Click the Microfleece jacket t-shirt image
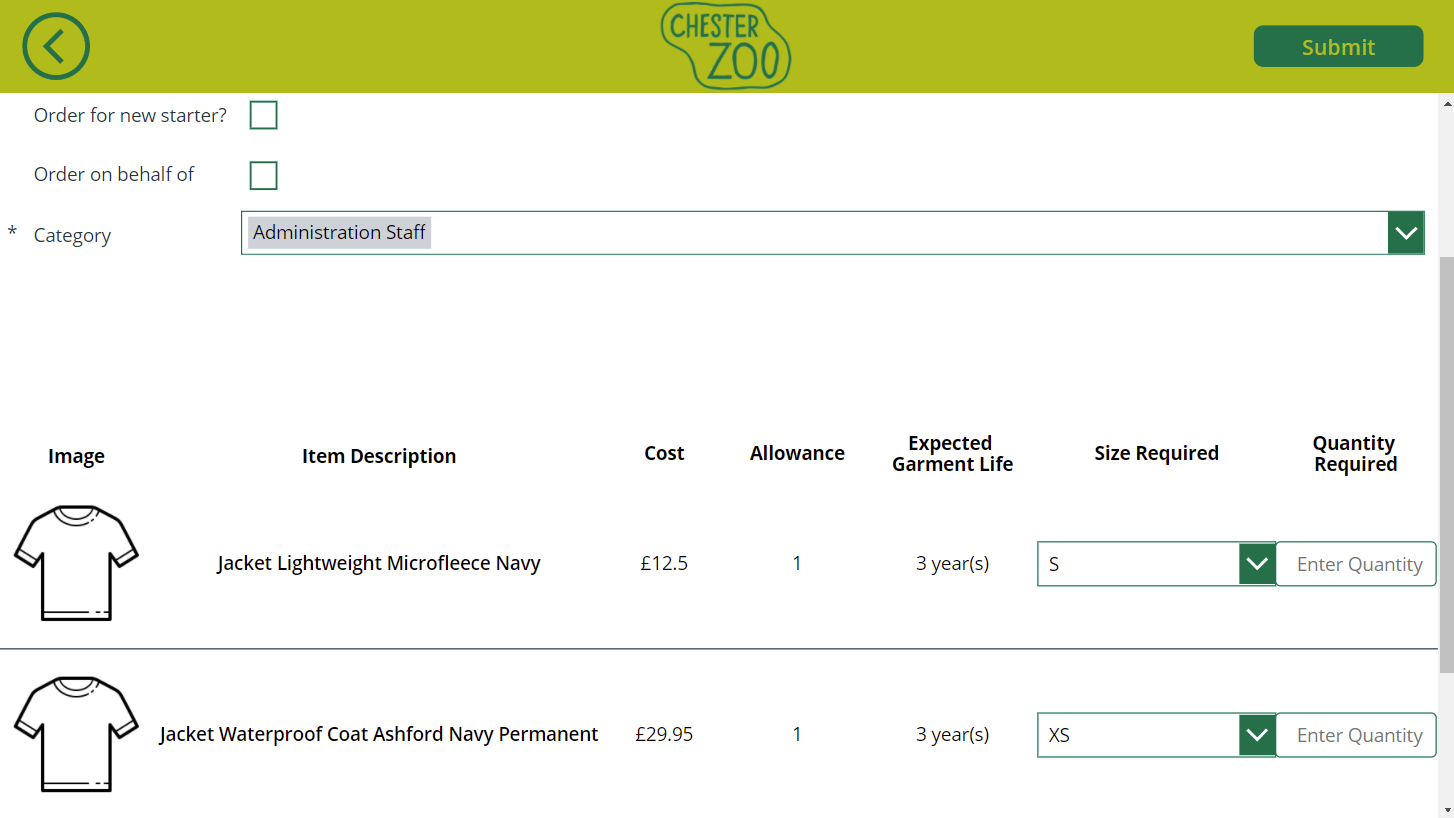The image size is (1454, 818). (x=76, y=563)
